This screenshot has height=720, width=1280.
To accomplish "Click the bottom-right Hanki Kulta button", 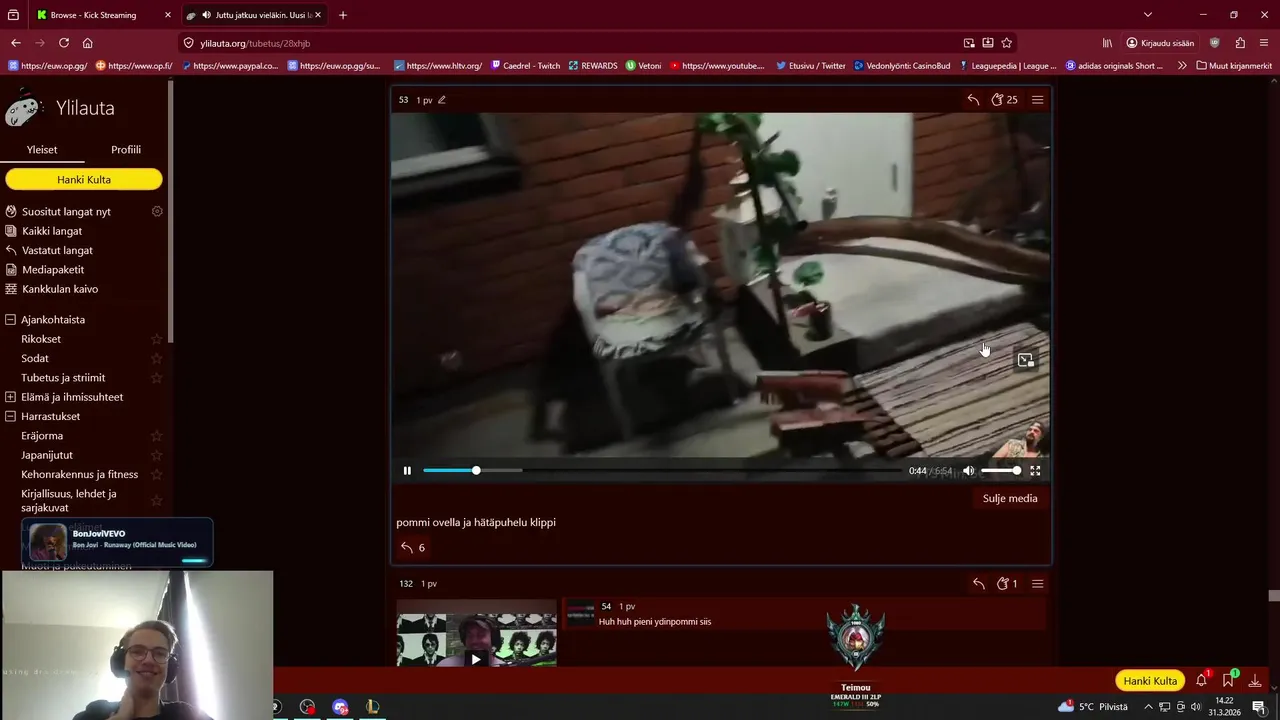I will 1150,681.
